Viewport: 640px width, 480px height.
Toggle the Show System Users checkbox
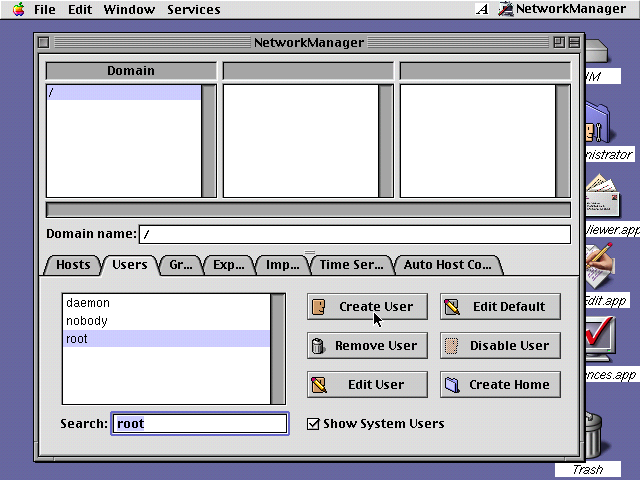[x=313, y=424]
